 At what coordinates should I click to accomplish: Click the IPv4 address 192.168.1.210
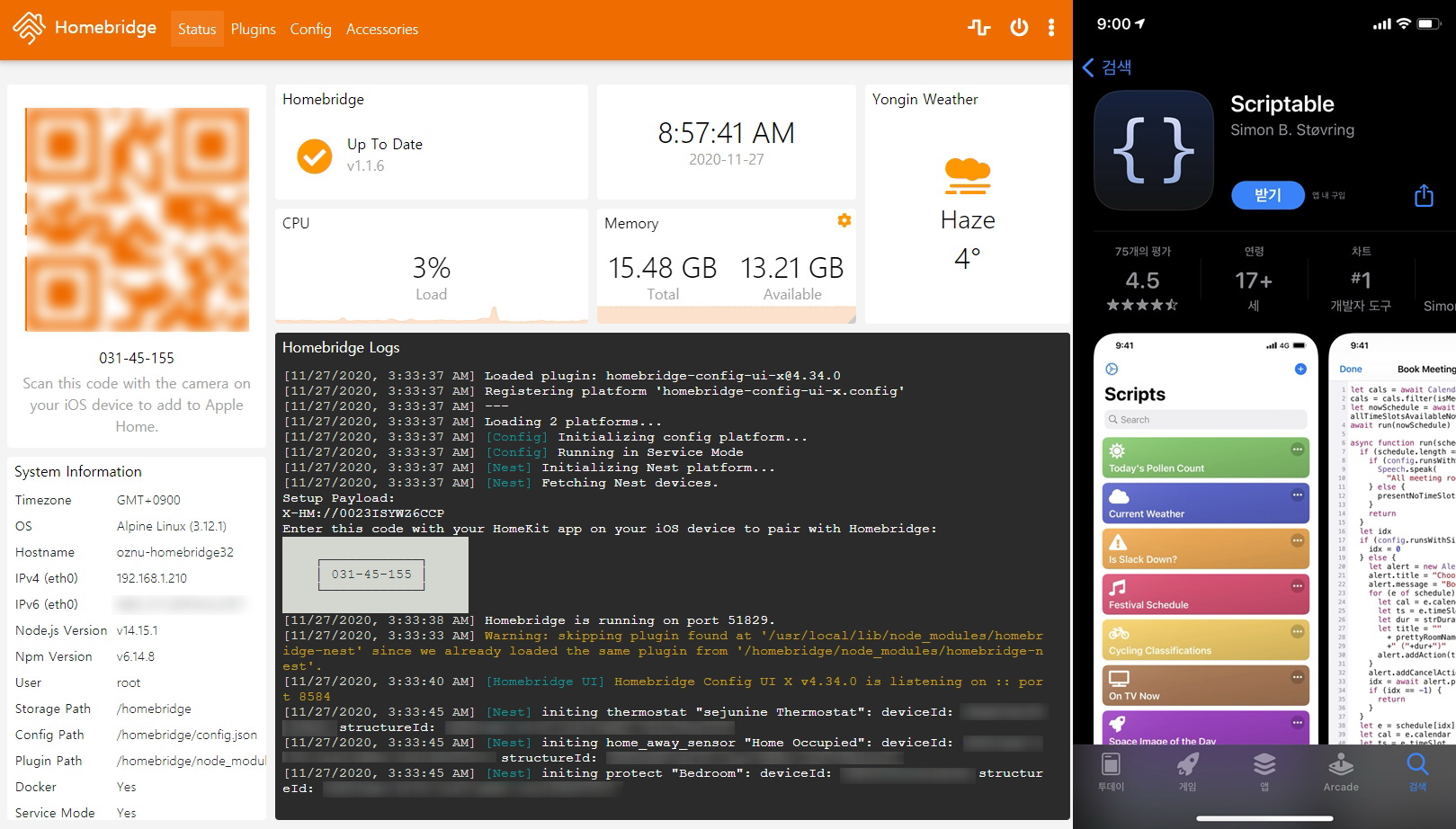tap(152, 578)
